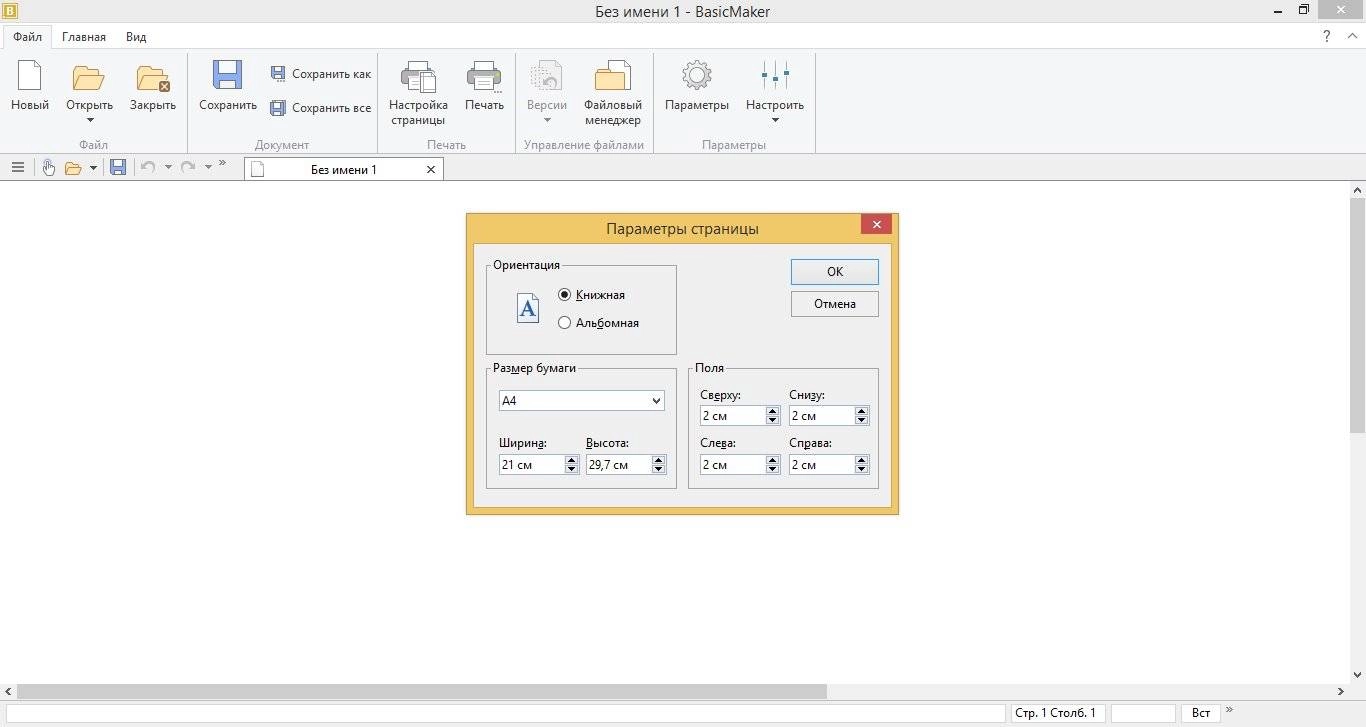Open the paper size A4 dropdown
Image resolution: width=1366 pixels, height=727 pixels.
click(x=581, y=401)
